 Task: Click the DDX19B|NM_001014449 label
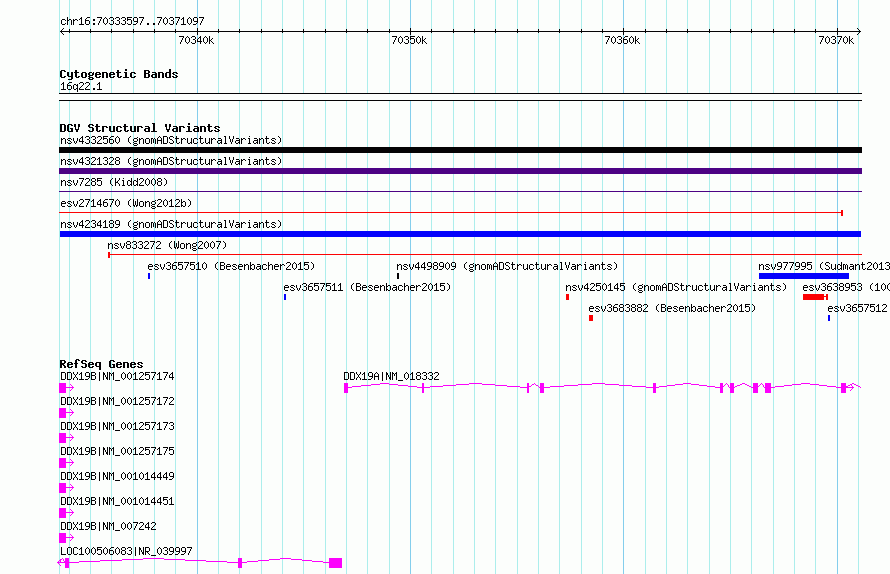pos(117,476)
